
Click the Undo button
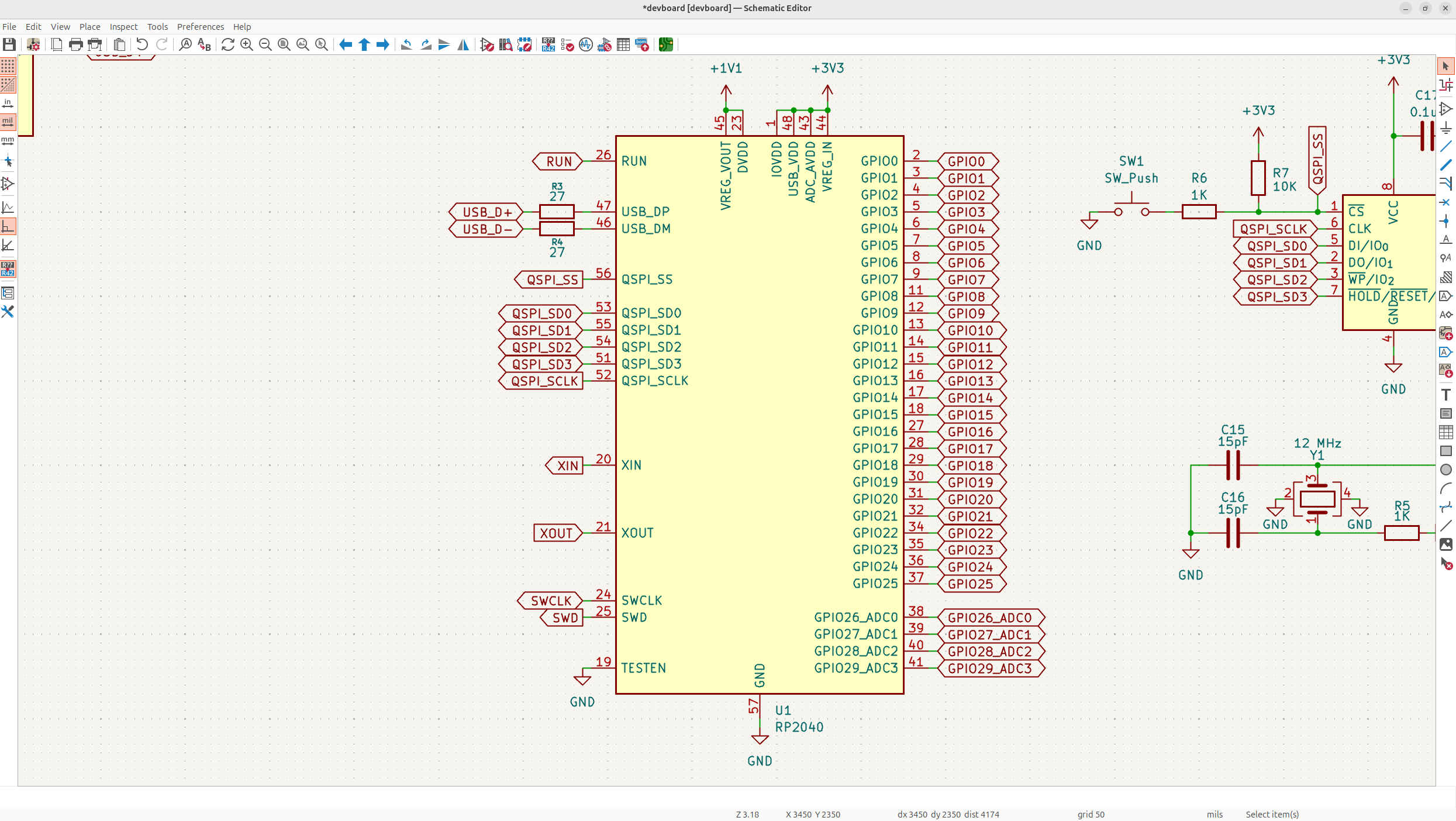coord(142,44)
